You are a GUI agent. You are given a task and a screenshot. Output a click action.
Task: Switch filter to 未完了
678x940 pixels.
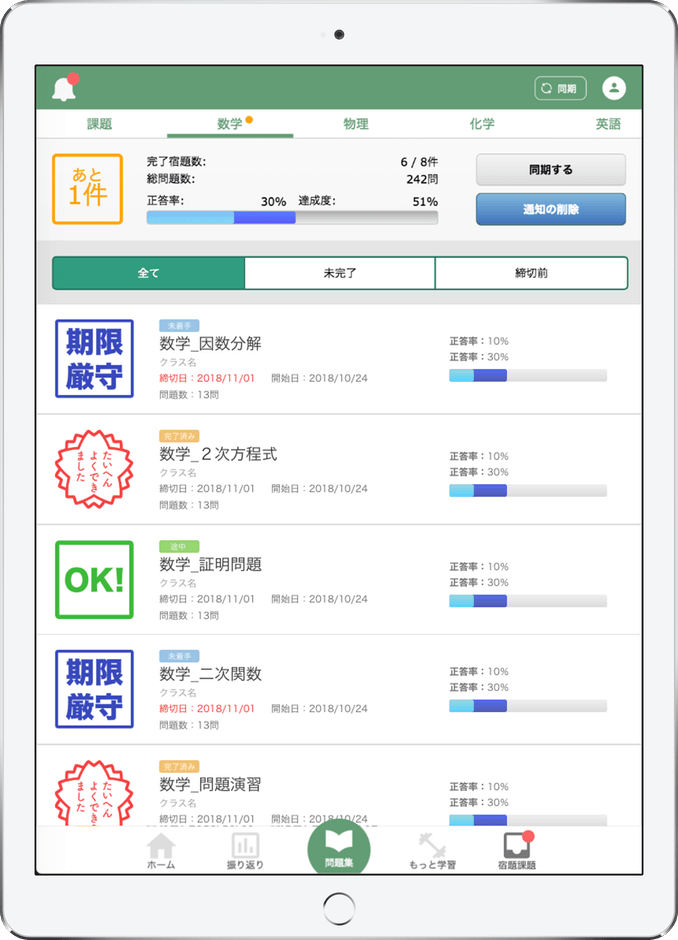coord(340,273)
